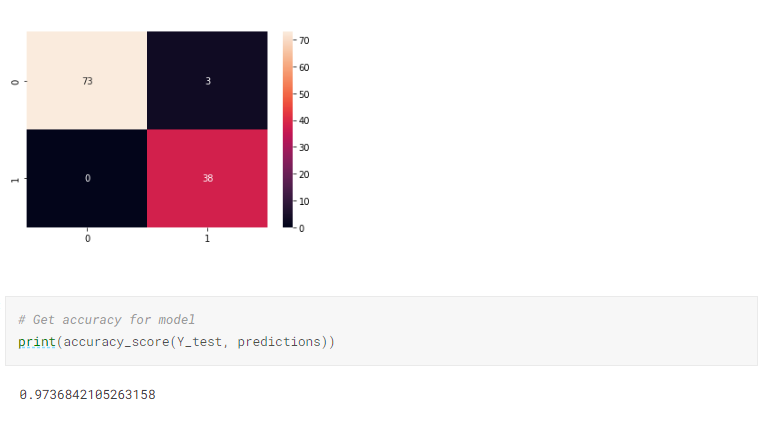Screen dimensions: 777x424
Task: Click x-axis tick label 1 below heatmap
Action: [x=207, y=239]
